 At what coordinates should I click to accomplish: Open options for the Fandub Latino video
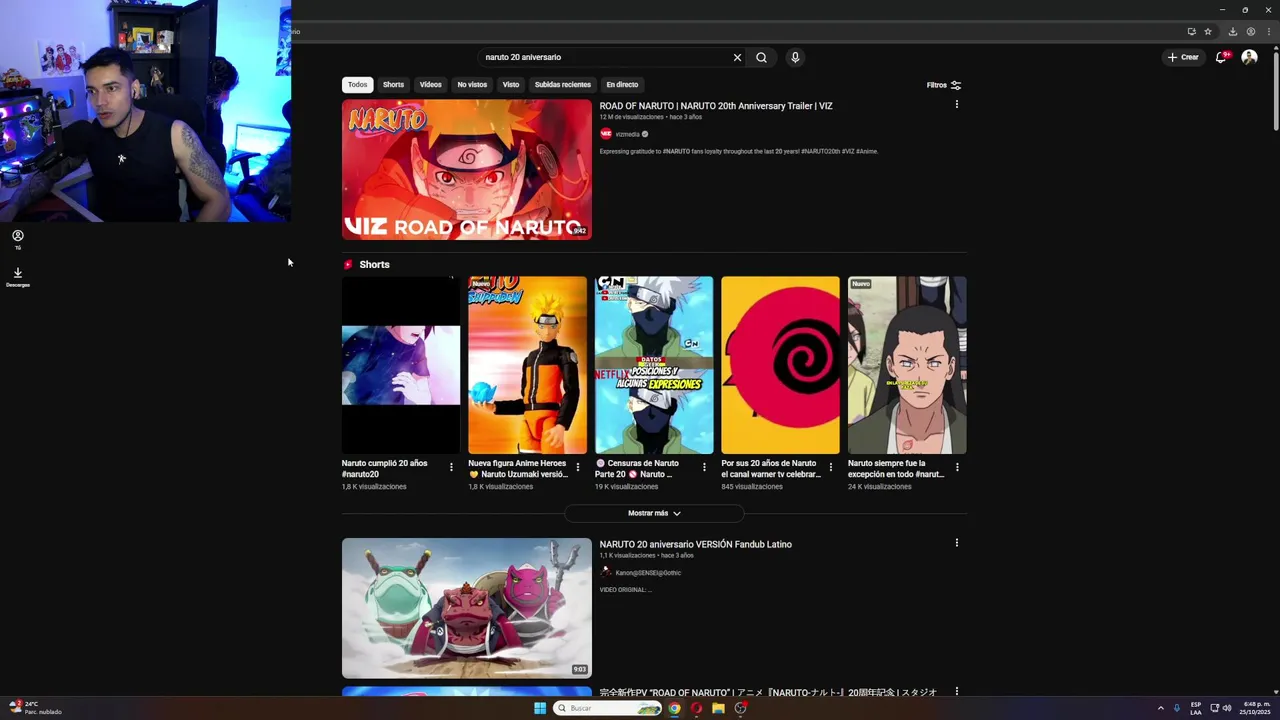956,543
